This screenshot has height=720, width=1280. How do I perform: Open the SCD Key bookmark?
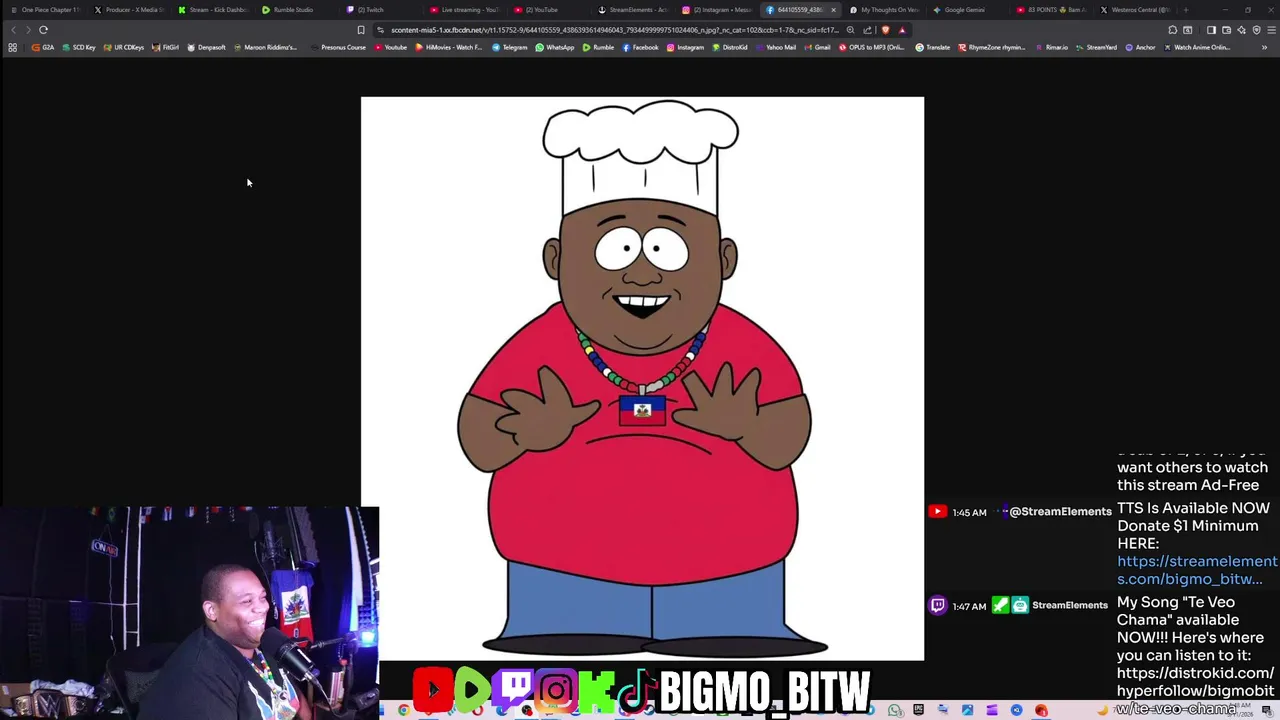[78, 47]
